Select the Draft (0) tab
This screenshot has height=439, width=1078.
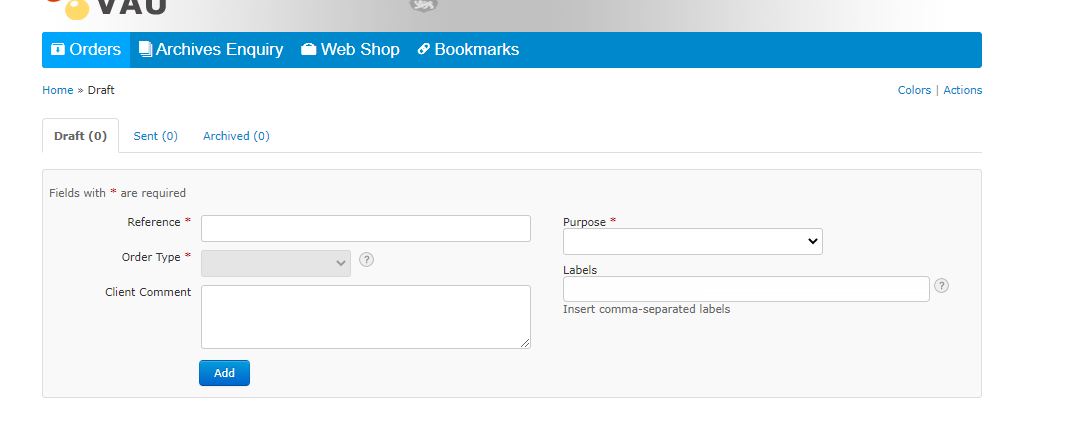tap(80, 136)
